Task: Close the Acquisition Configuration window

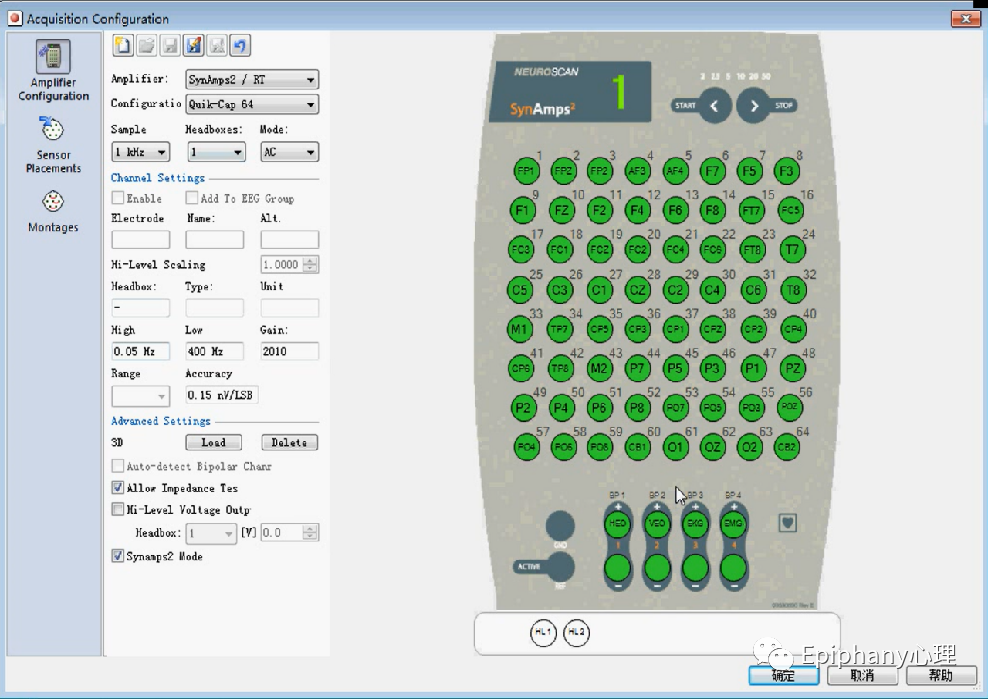Action: (965, 19)
